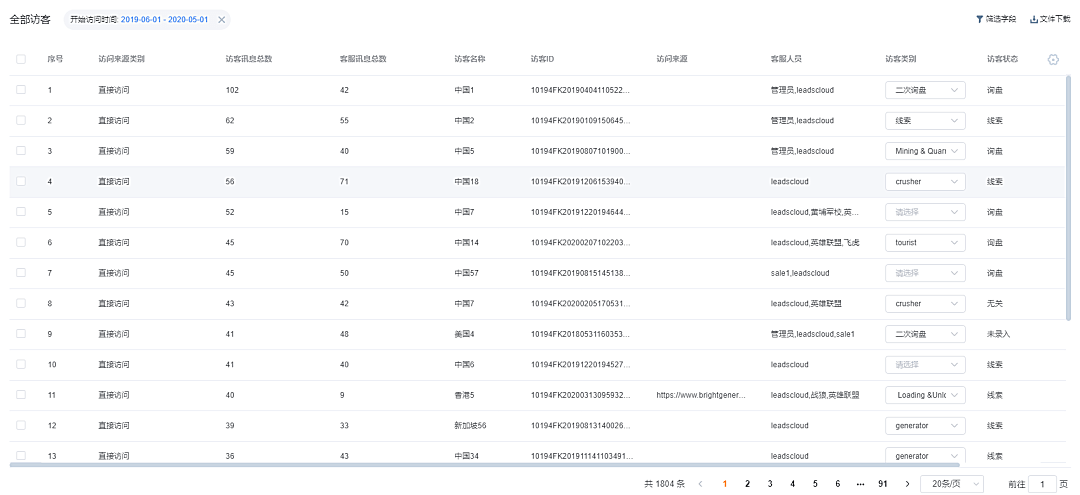Open generator dropdown for 新加坡56
This screenshot has width=1080, height=495.
tap(925, 425)
